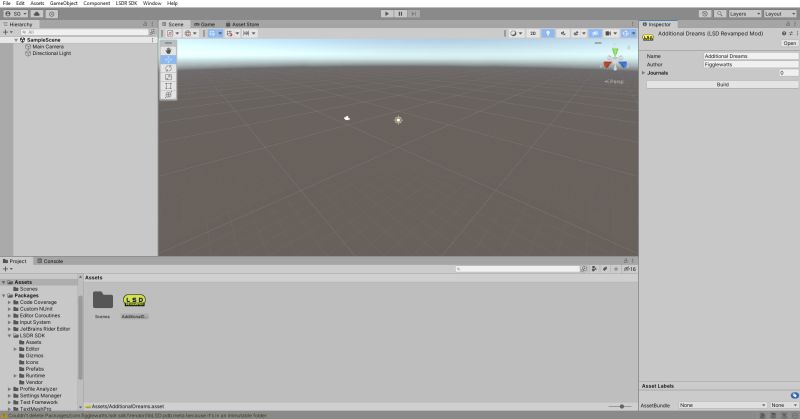Viewport: 800px width, 419px height.
Task: Open the Hierarchy create plus dropdown
Action: pos(8,32)
